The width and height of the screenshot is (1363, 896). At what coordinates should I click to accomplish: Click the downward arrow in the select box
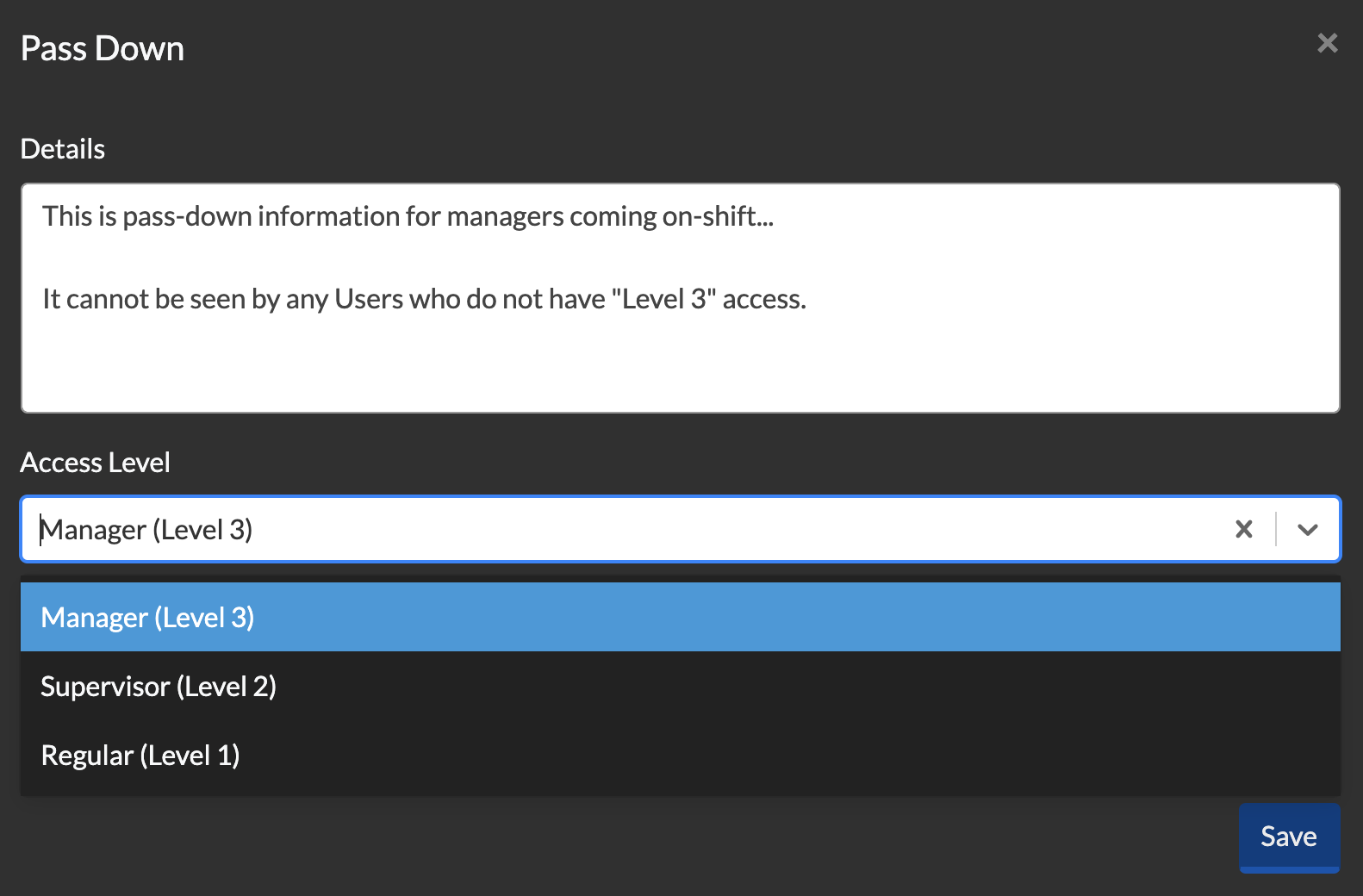[x=1307, y=529]
